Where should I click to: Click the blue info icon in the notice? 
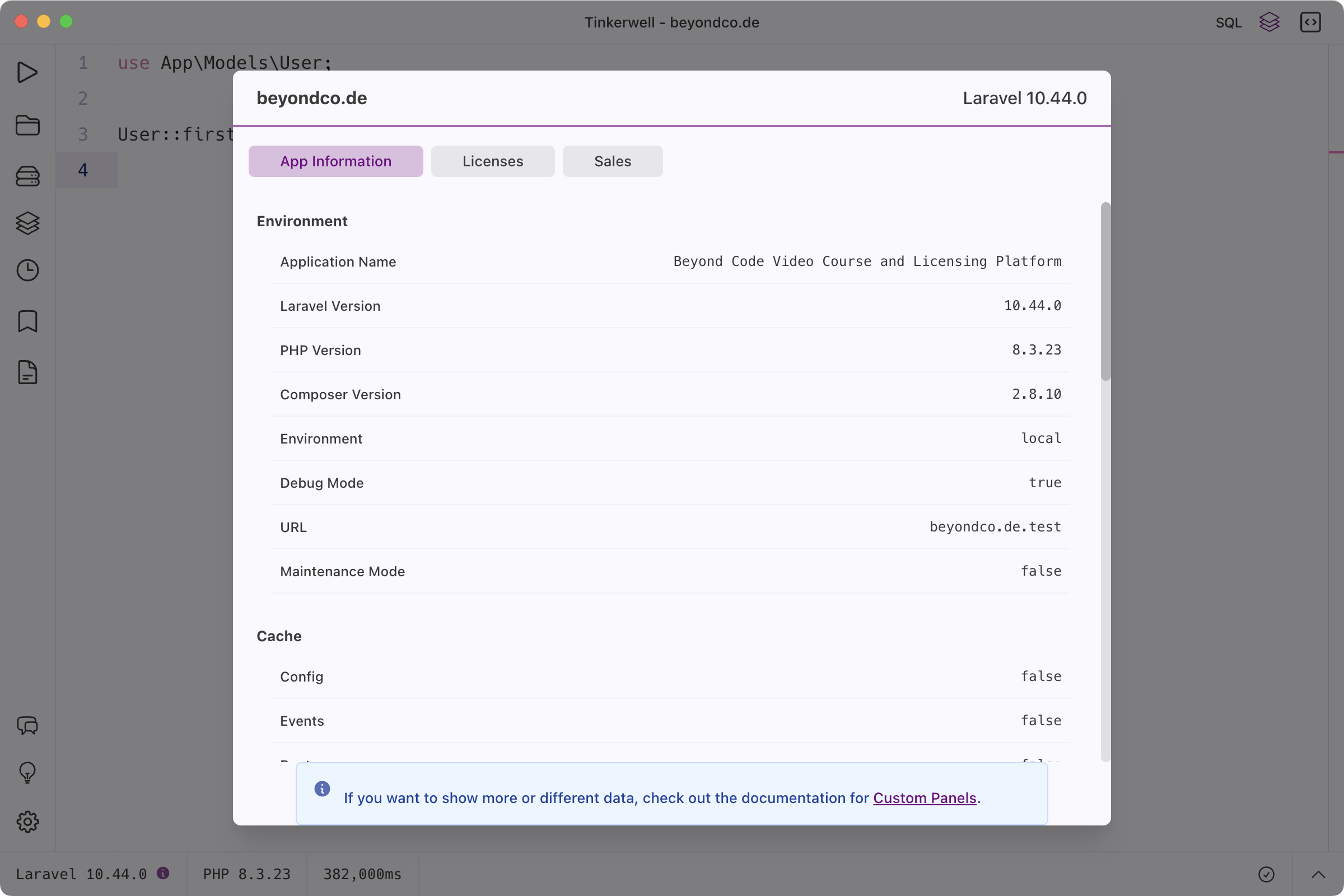click(323, 788)
